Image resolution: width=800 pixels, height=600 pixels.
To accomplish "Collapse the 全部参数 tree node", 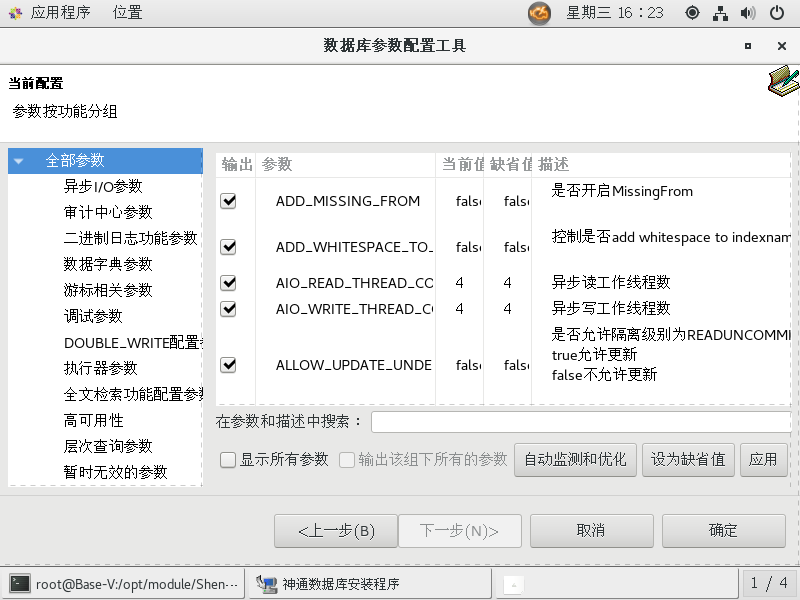I will [18, 161].
